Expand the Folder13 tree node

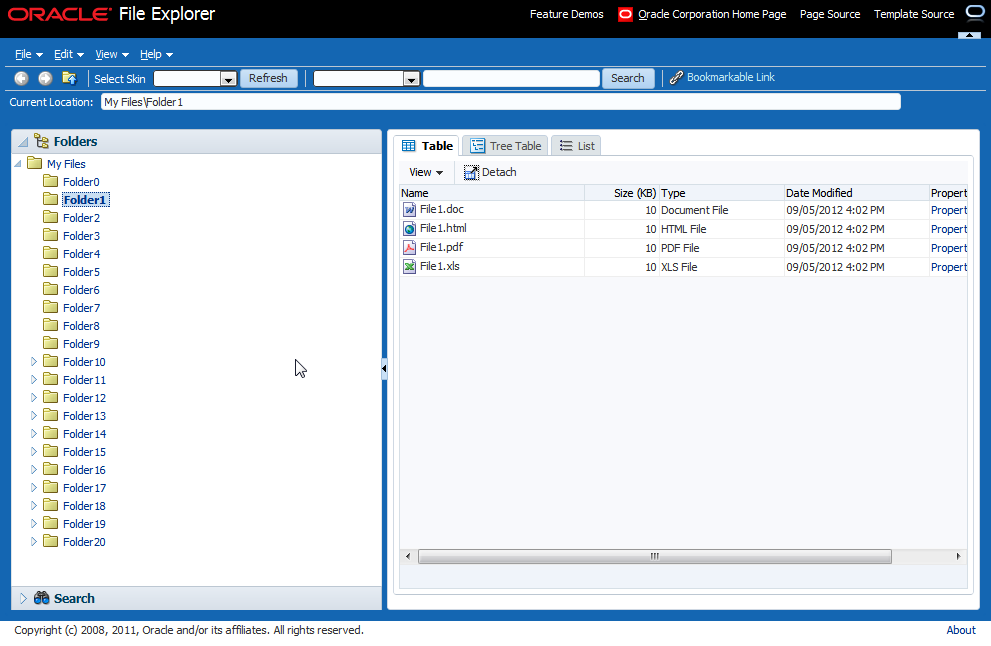pos(34,415)
